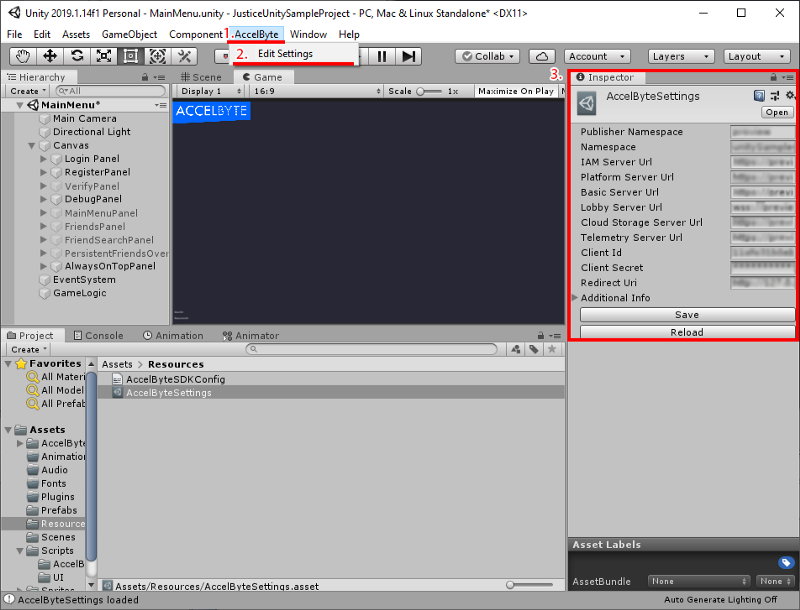Open the Account dropdown
Image resolution: width=800 pixels, height=610 pixels.
[x=596, y=56]
